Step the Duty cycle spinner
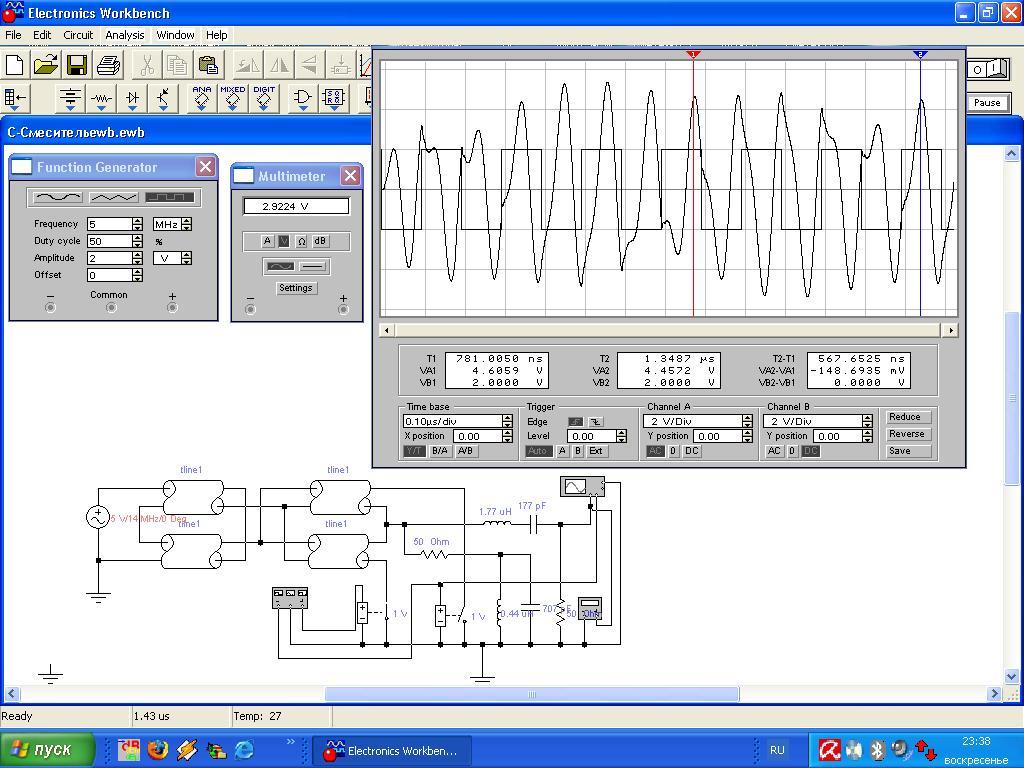The width and height of the screenshot is (1024, 768). pyautogui.click(x=137, y=241)
